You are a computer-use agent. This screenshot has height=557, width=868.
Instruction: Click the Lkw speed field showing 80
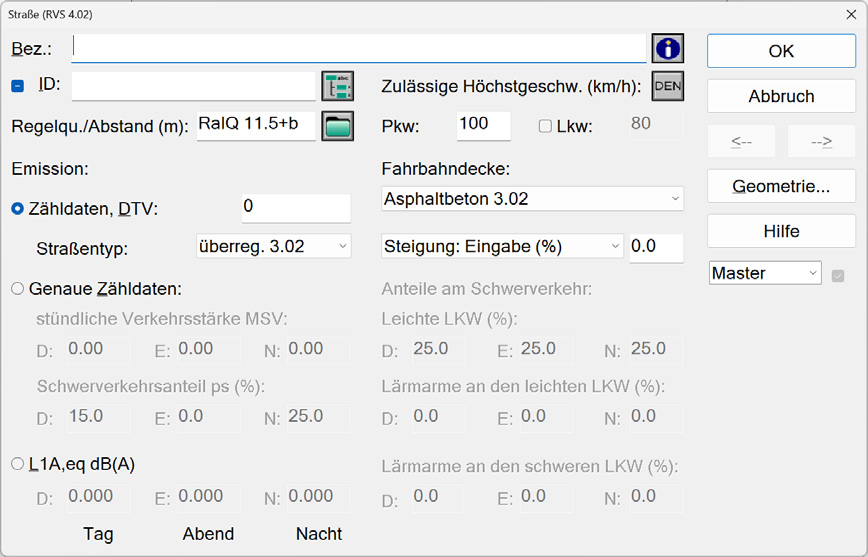[x=656, y=126]
